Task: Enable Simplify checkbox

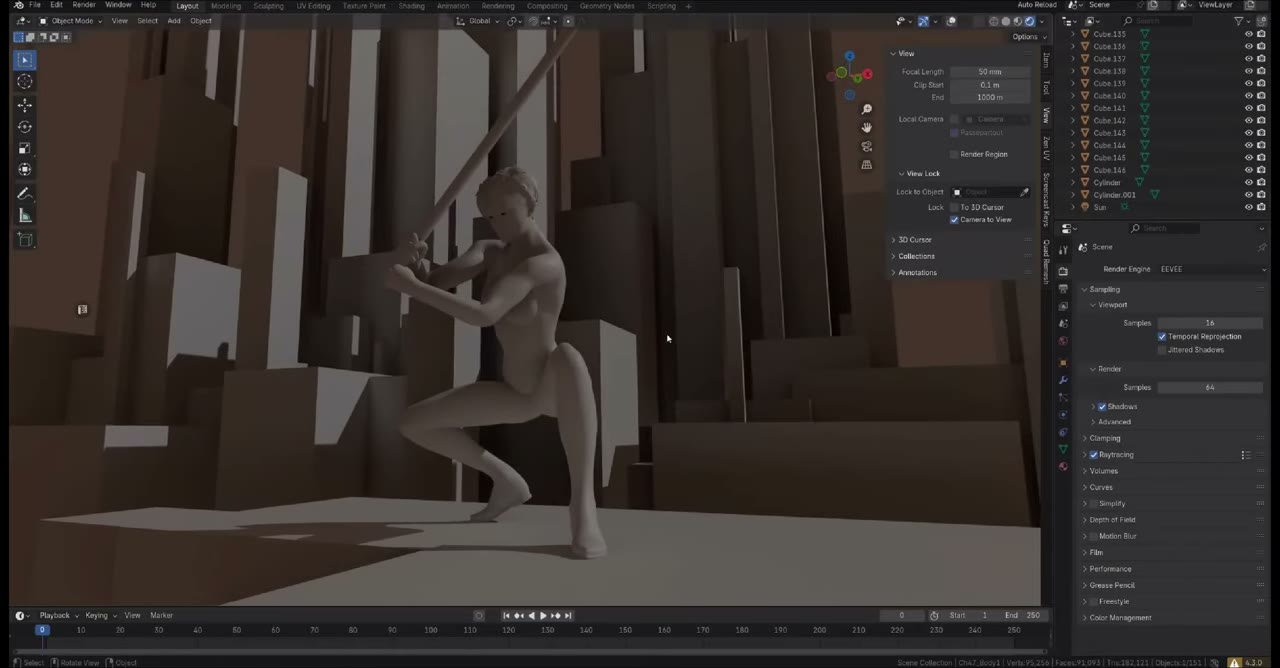Action: coord(1094,504)
